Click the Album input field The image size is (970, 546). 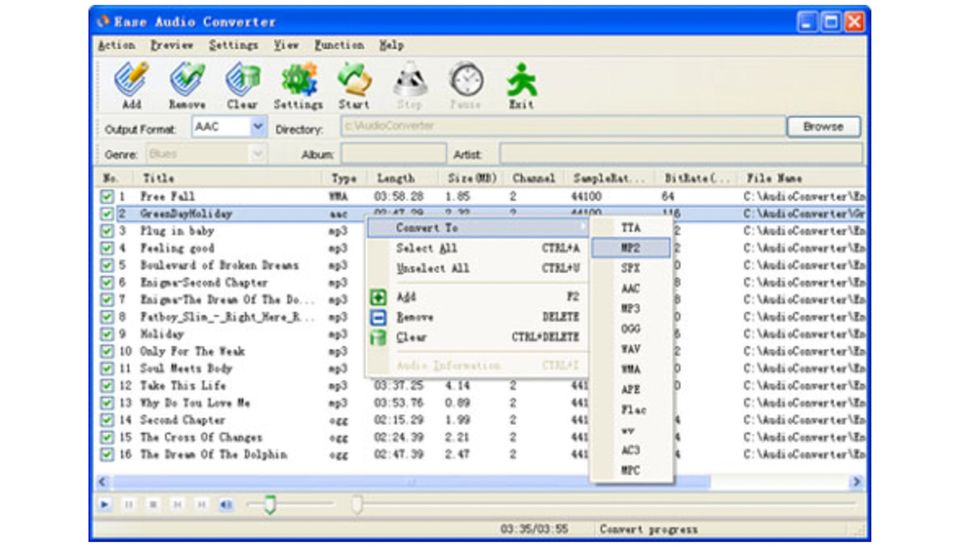[393, 153]
